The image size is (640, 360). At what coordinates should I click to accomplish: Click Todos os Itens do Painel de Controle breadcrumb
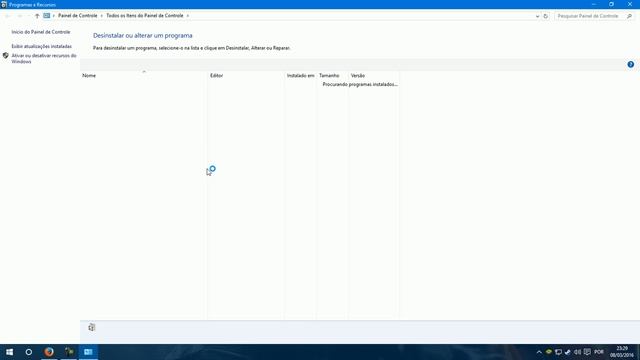tap(145, 16)
